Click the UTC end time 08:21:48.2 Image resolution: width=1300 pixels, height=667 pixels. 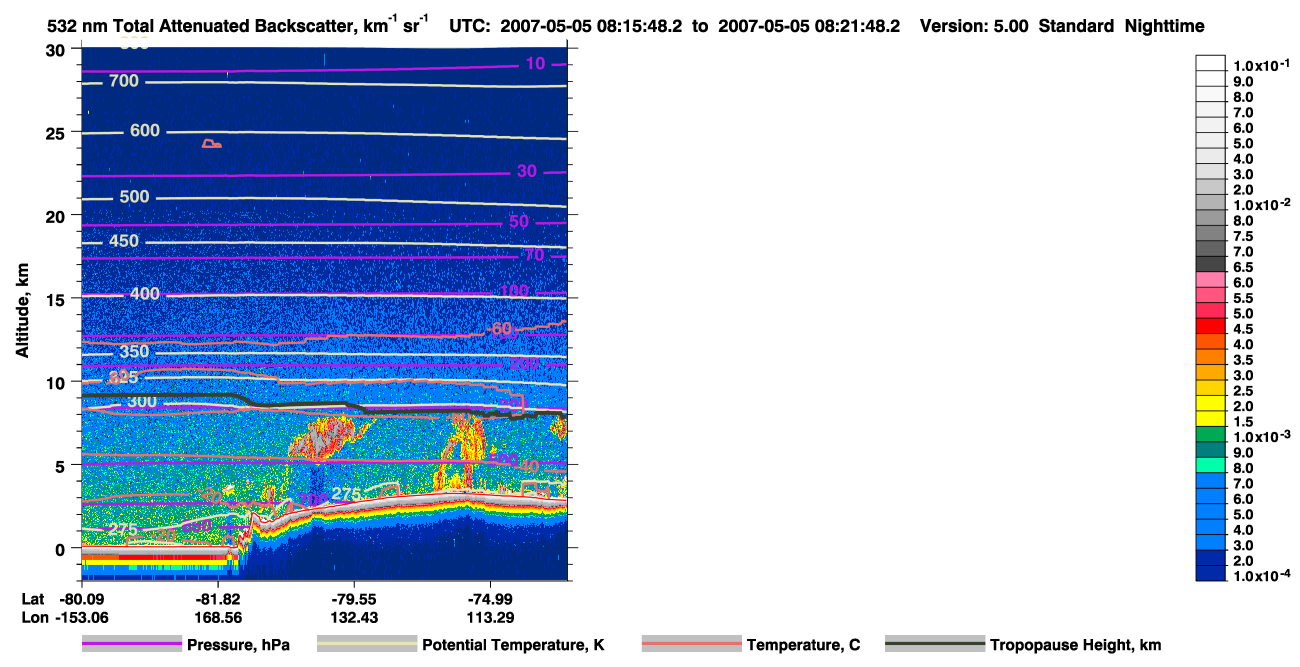[x=857, y=26]
